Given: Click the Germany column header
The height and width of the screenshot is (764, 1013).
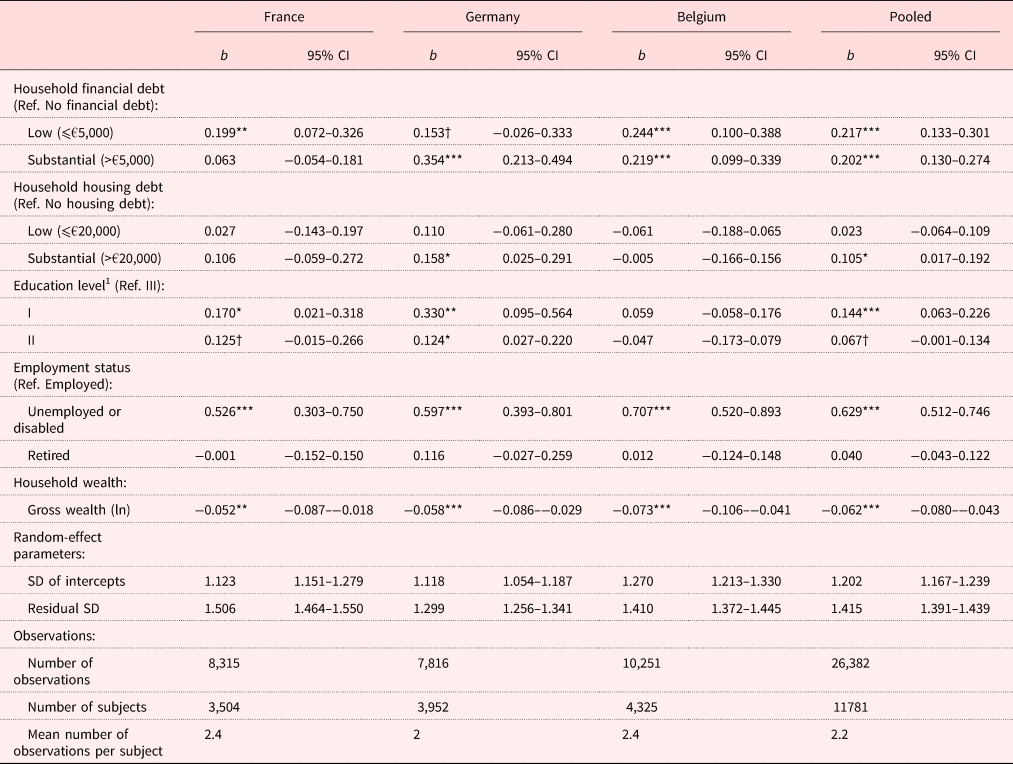Looking at the screenshot, I should click(492, 17).
